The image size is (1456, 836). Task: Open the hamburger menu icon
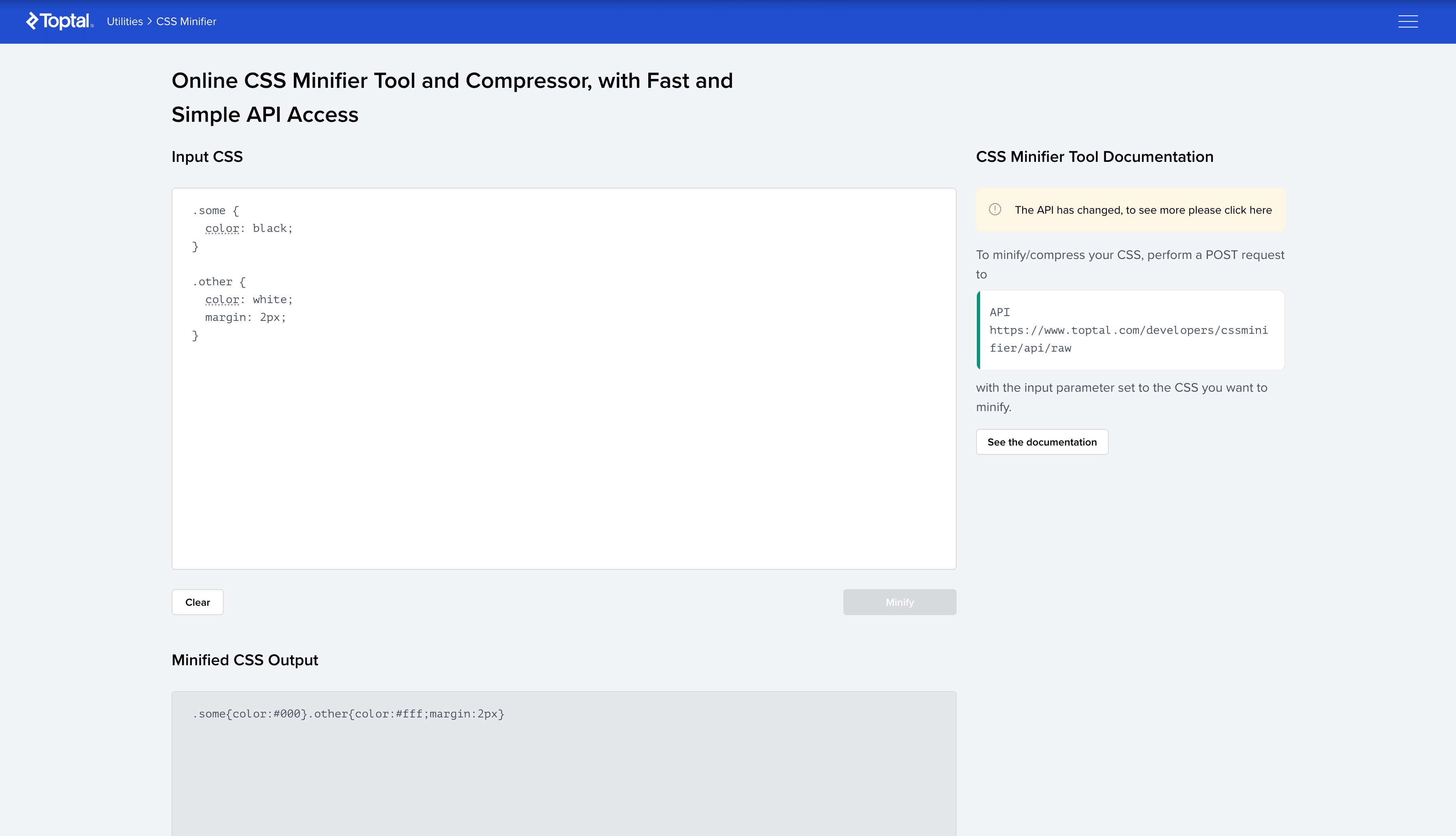click(1408, 21)
